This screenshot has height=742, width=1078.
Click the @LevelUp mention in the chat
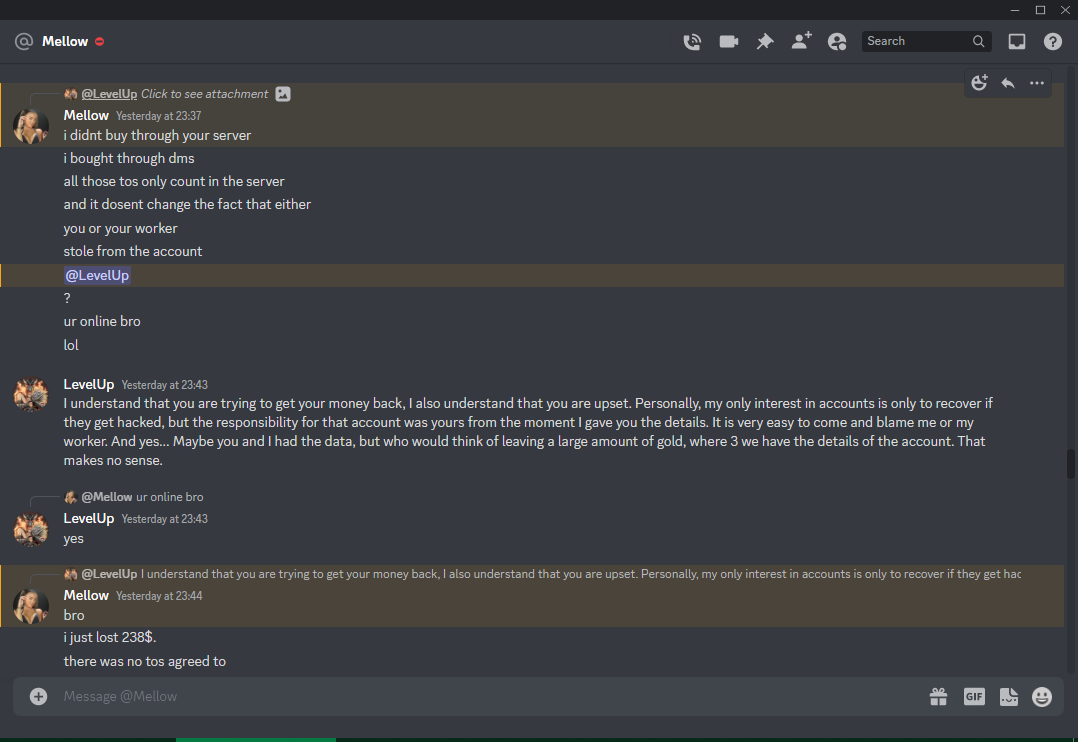pos(97,275)
